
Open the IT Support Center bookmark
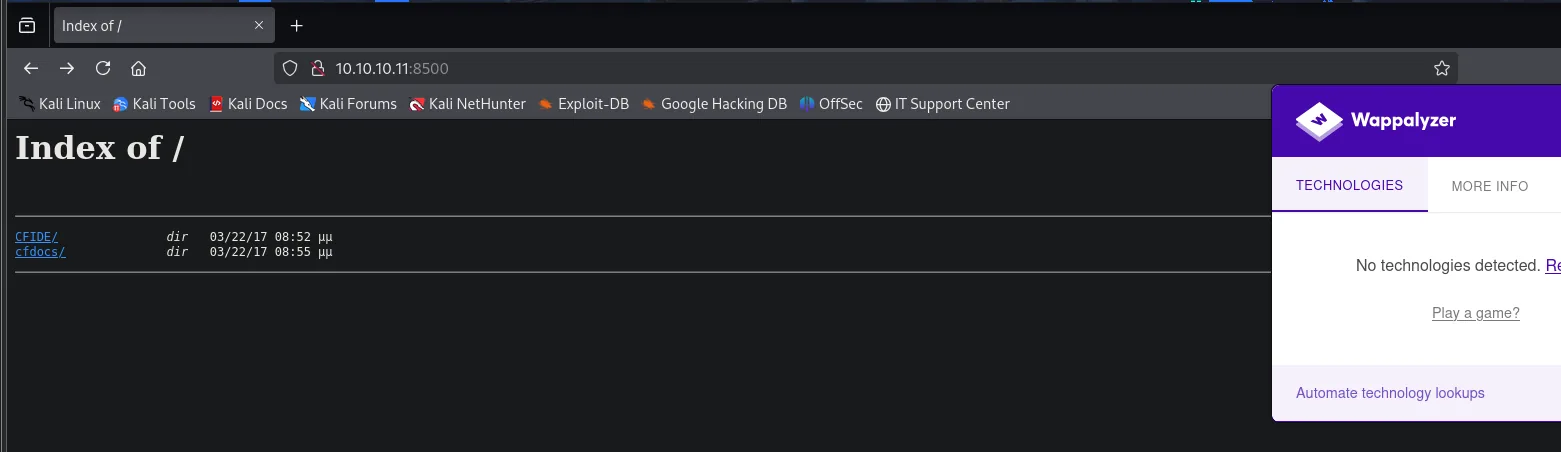(942, 104)
